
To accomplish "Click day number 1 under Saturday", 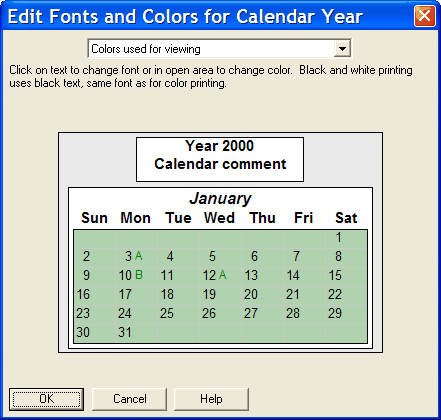I will pos(338,238).
